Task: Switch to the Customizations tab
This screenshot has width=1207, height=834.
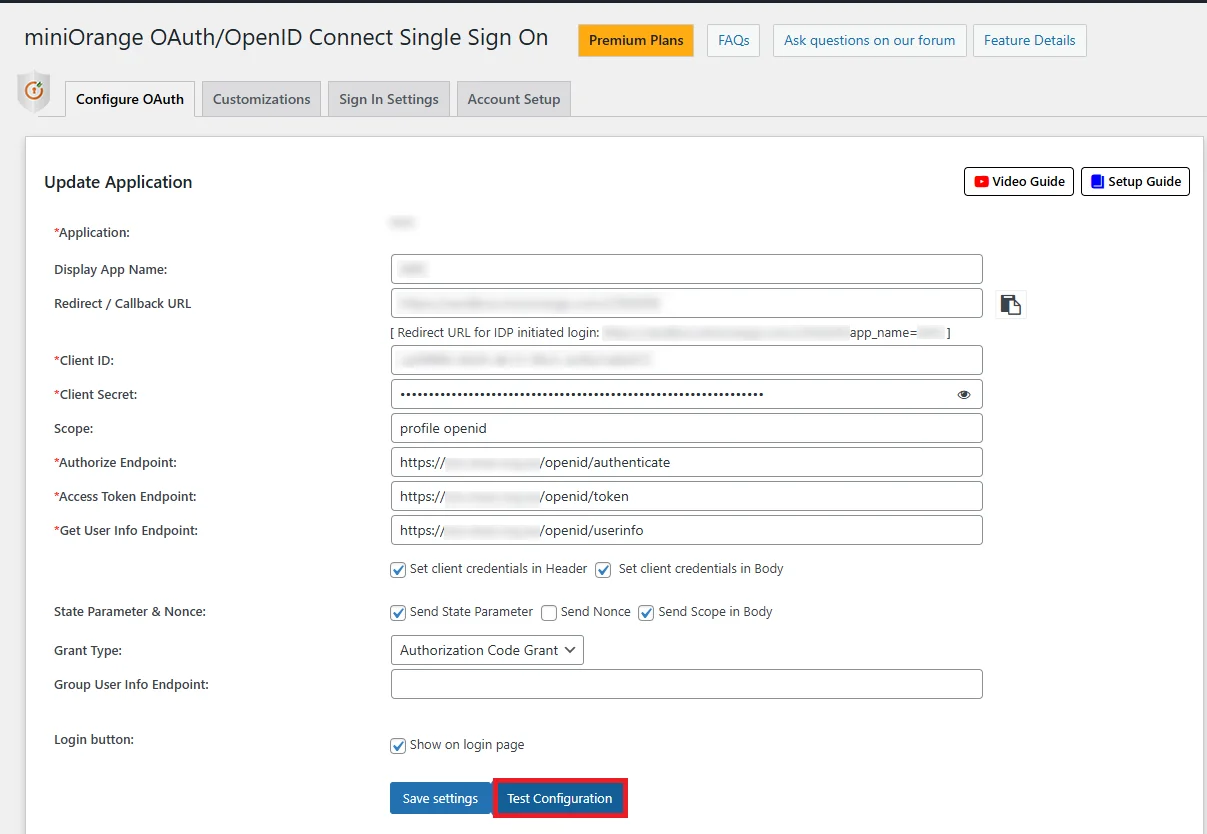Action: (x=260, y=99)
